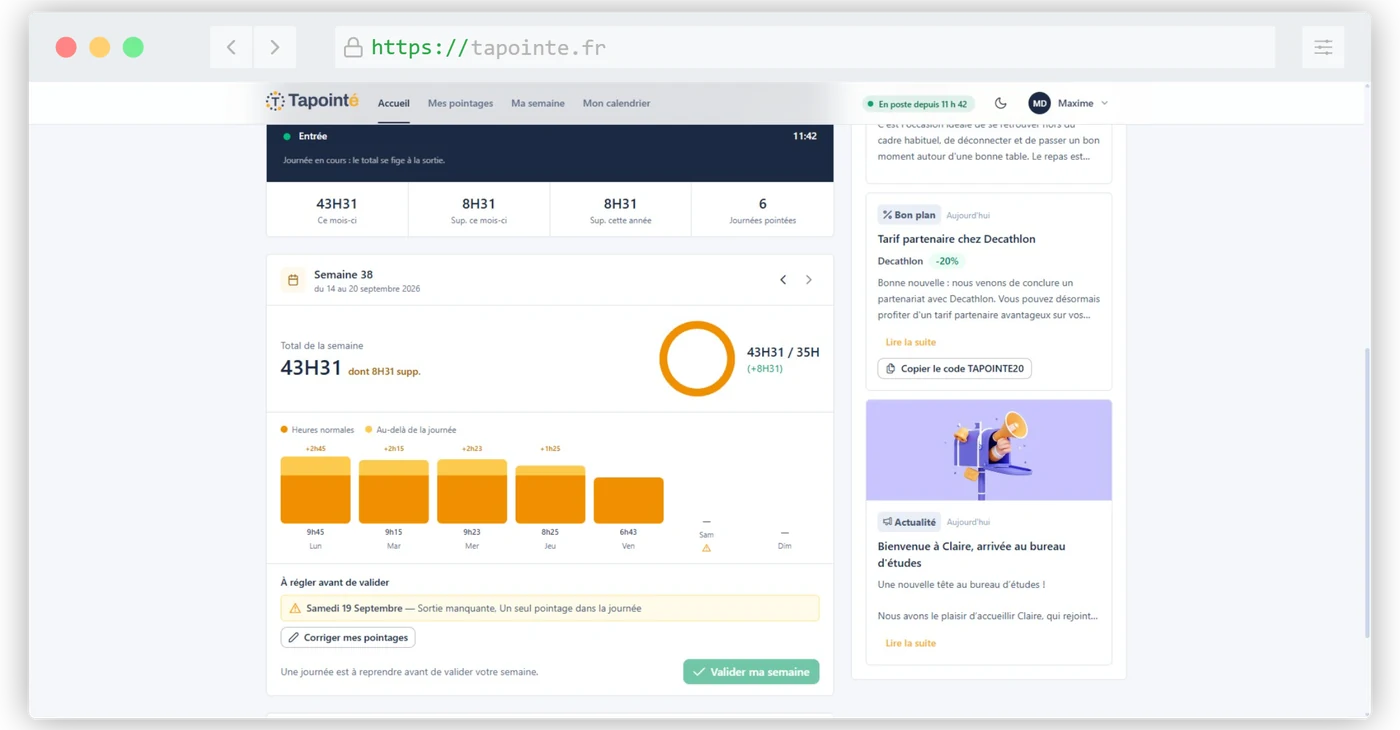Screen dimensions: 1400x730
Task: Open the Ma semaine tab
Action: pos(538,103)
